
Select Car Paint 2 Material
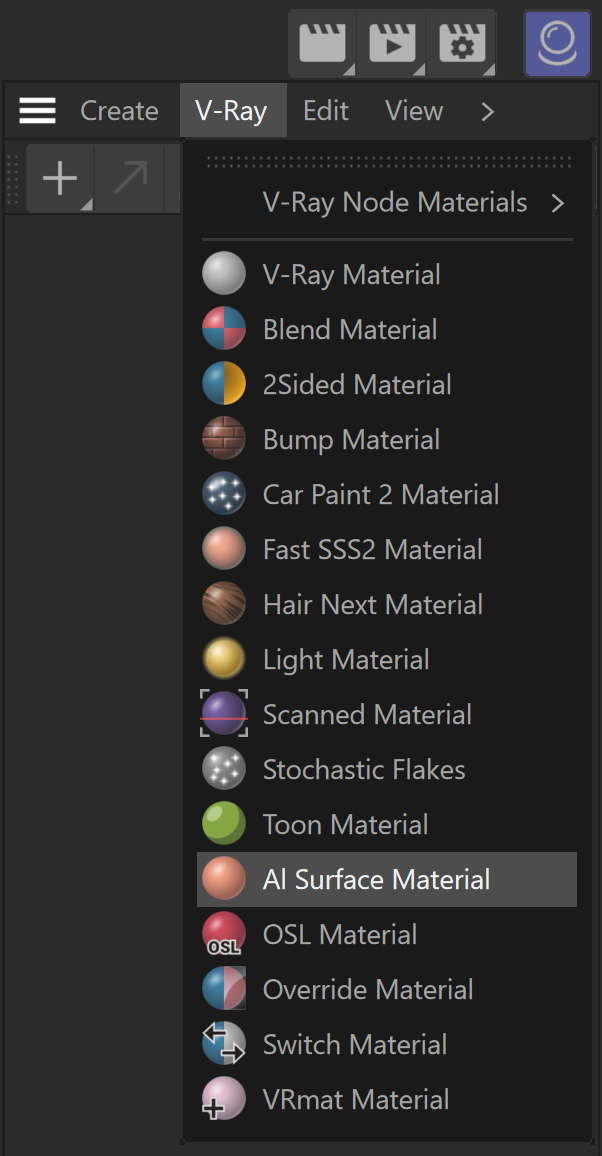(x=387, y=494)
